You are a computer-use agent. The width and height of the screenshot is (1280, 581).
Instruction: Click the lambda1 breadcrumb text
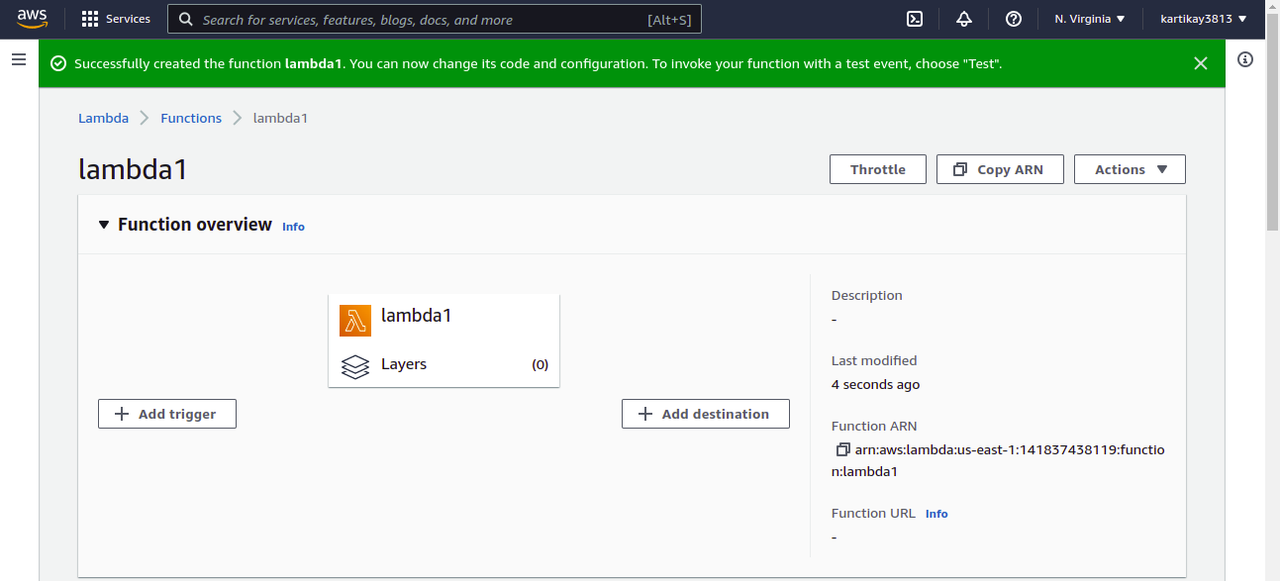coord(280,118)
